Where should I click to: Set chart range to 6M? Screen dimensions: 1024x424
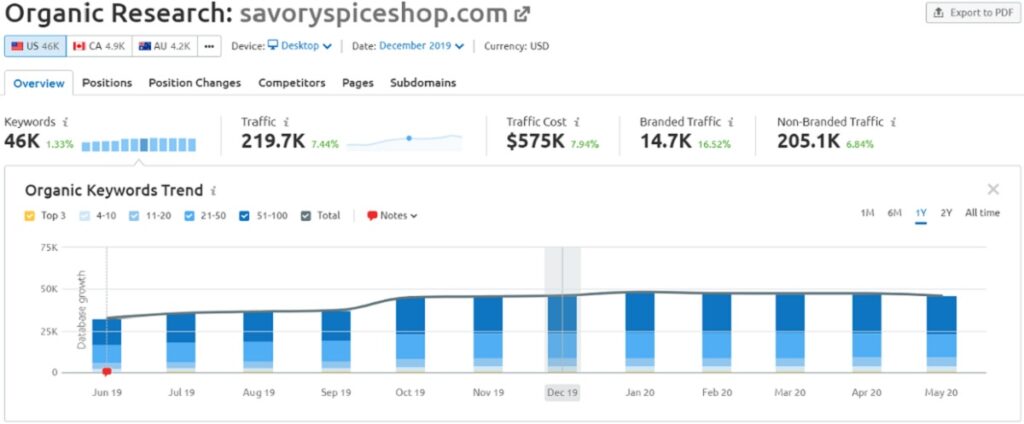coord(894,213)
